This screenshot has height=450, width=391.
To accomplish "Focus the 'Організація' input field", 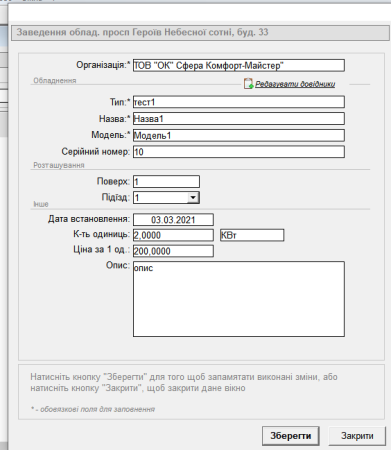I will [x=239, y=65].
